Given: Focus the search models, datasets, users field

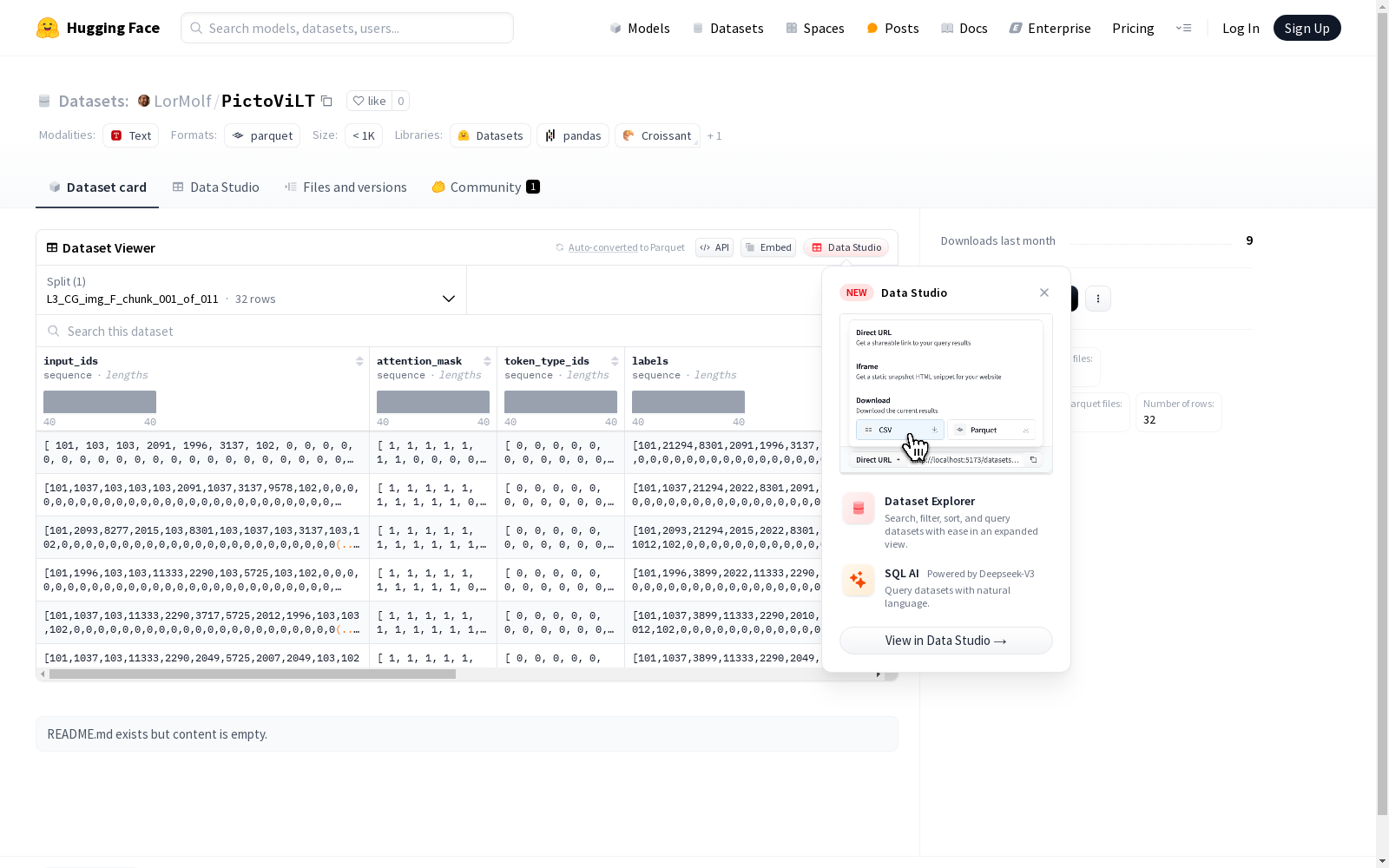Looking at the screenshot, I should pos(347,28).
